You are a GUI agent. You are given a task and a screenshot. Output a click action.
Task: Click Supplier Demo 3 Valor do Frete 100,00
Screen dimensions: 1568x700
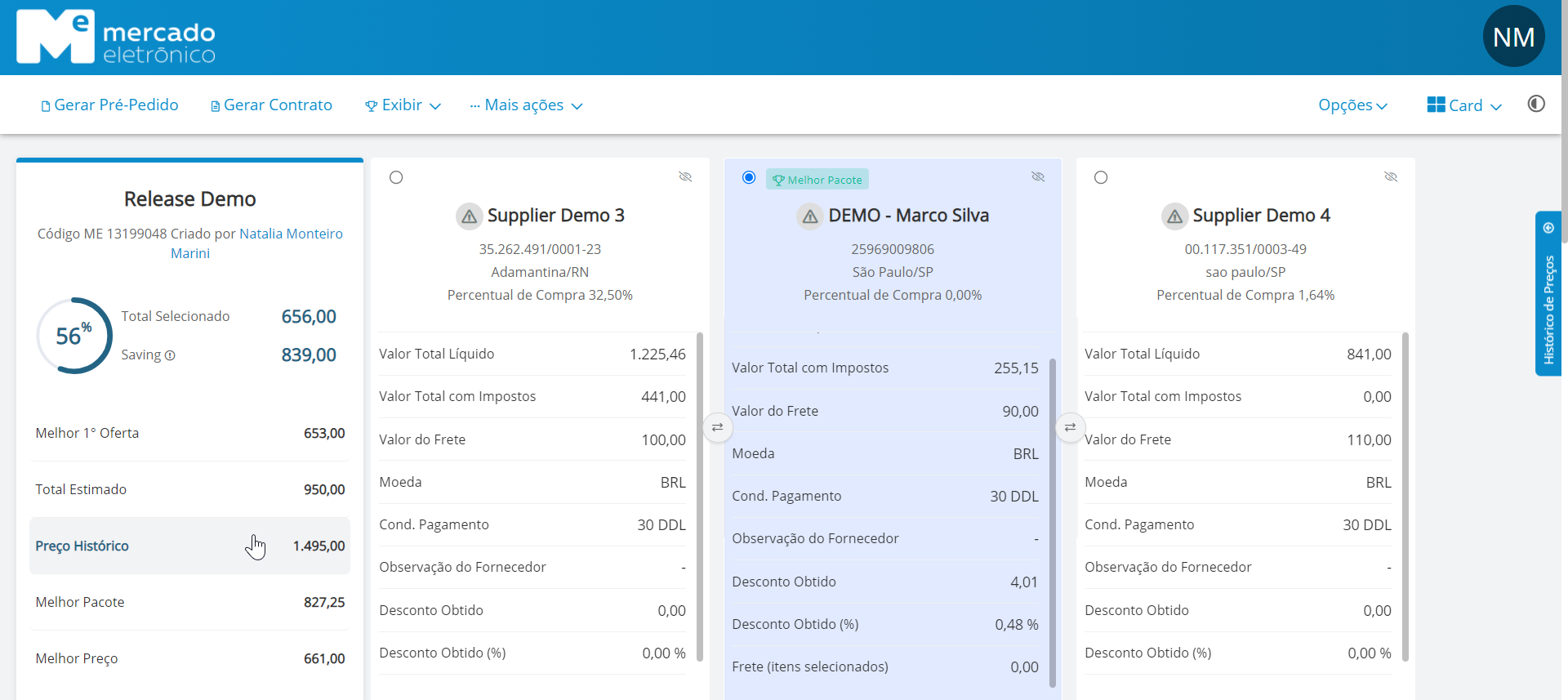(663, 440)
